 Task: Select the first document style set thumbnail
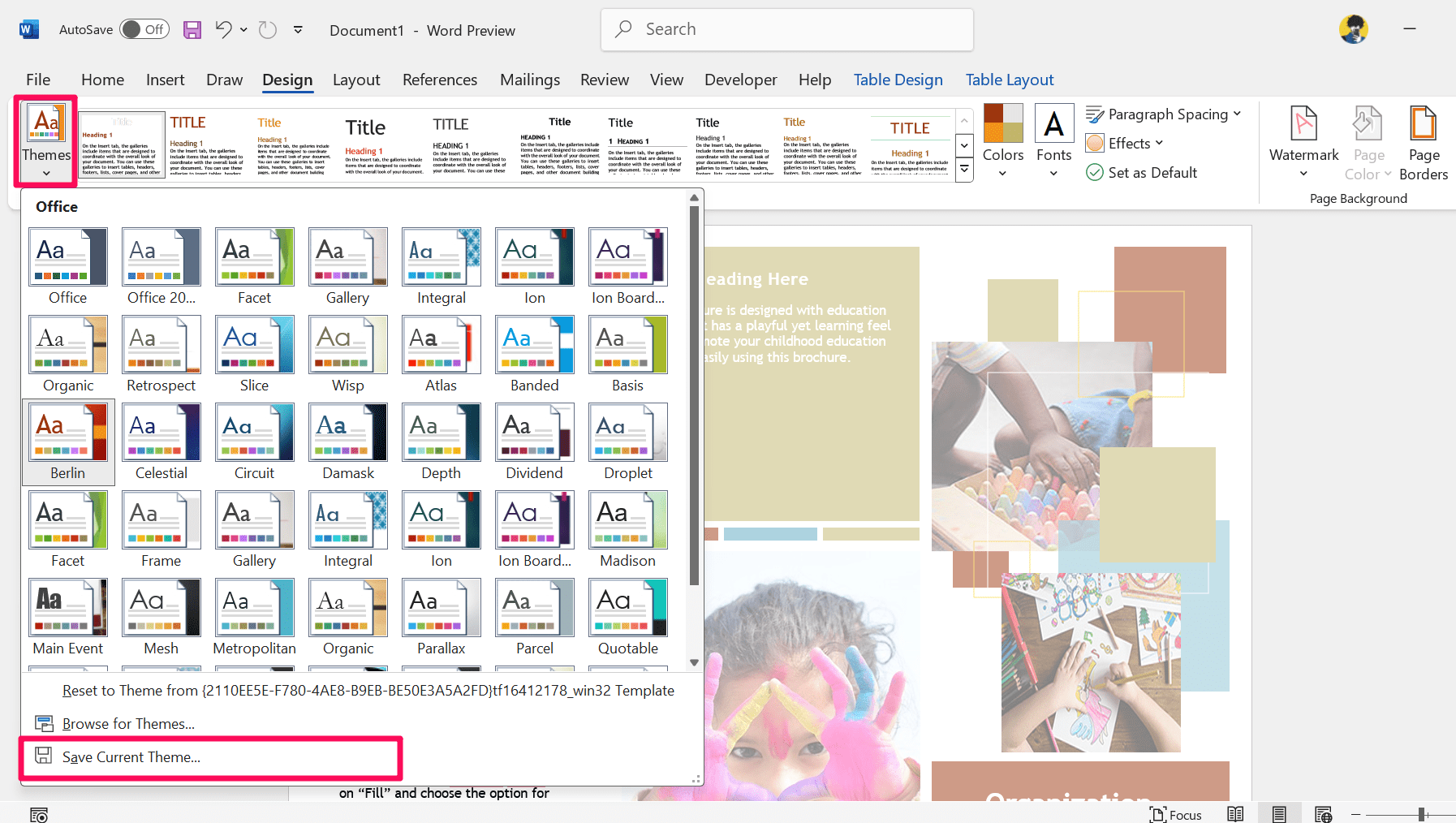[122, 144]
